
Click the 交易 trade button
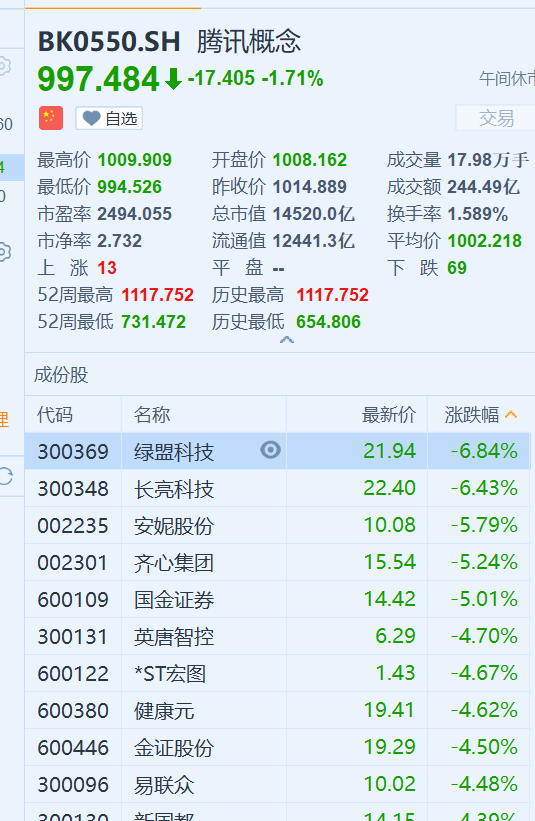[x=496, y=118]
